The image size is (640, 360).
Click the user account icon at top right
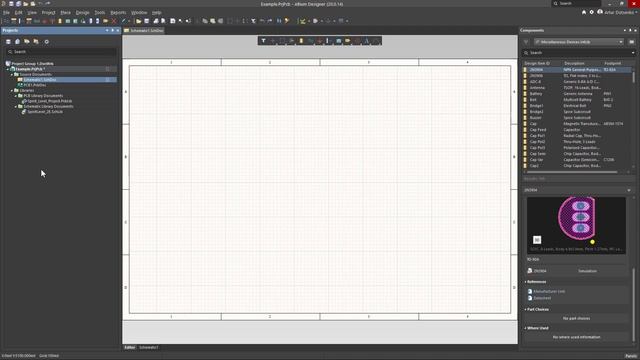[x=600, y=12]
